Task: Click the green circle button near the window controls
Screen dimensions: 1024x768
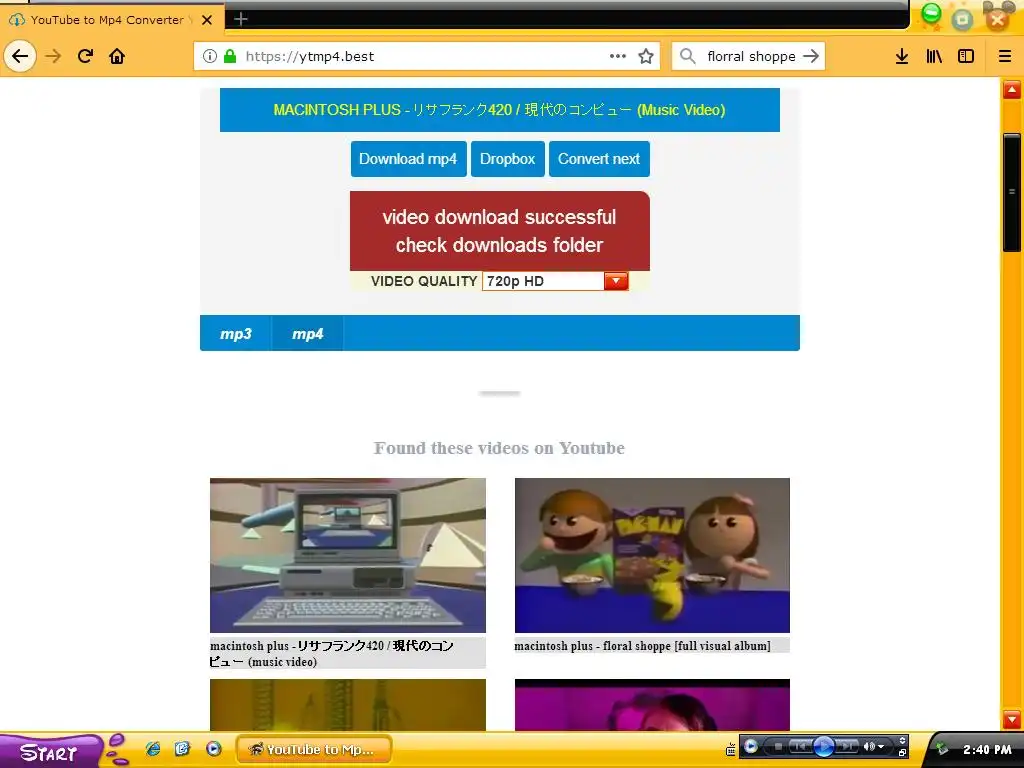Action: (931, 13)
